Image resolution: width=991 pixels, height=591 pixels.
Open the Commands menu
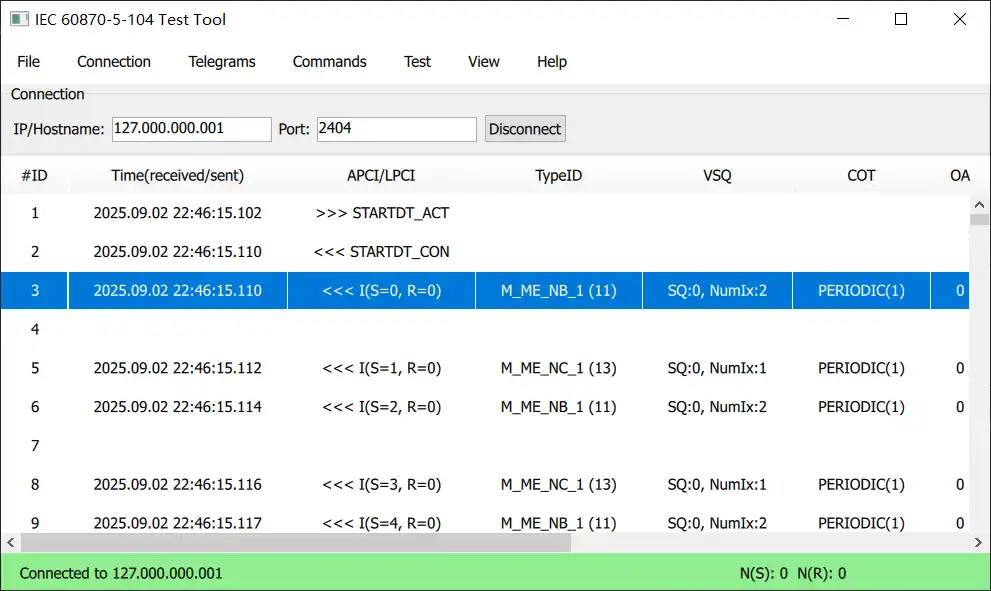point(329,62)
